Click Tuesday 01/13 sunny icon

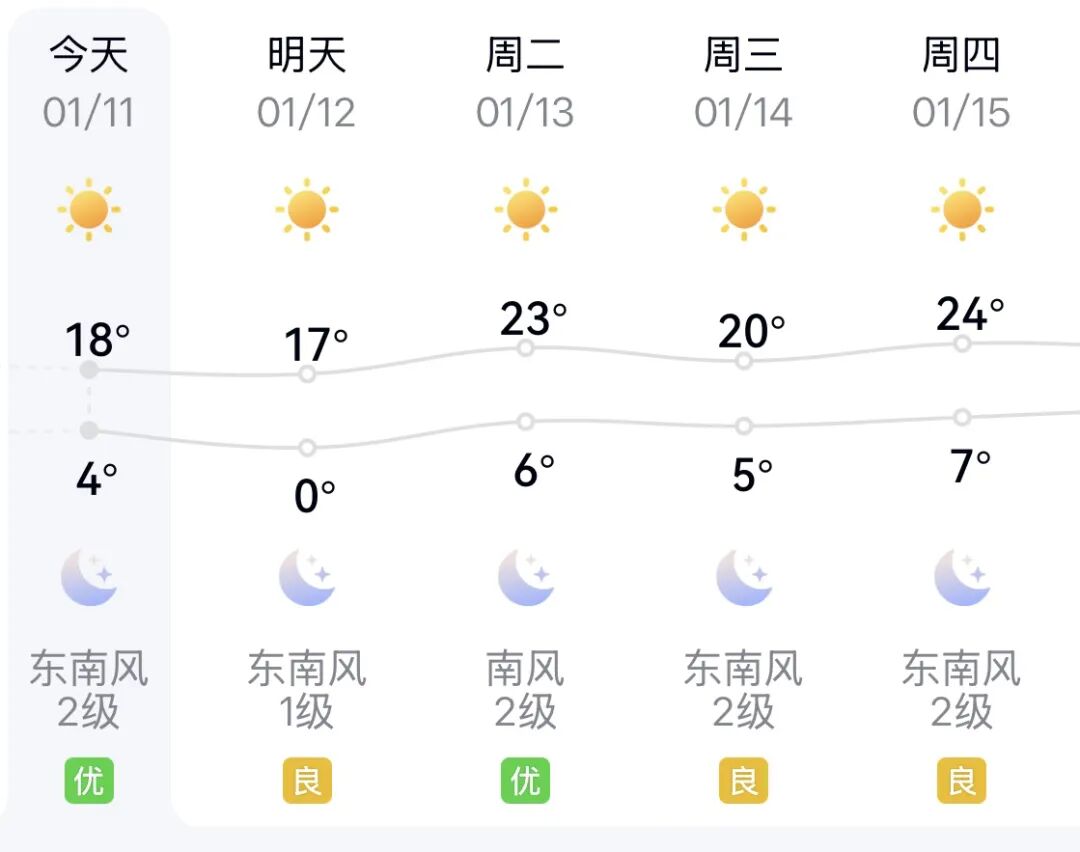[525, 210]
